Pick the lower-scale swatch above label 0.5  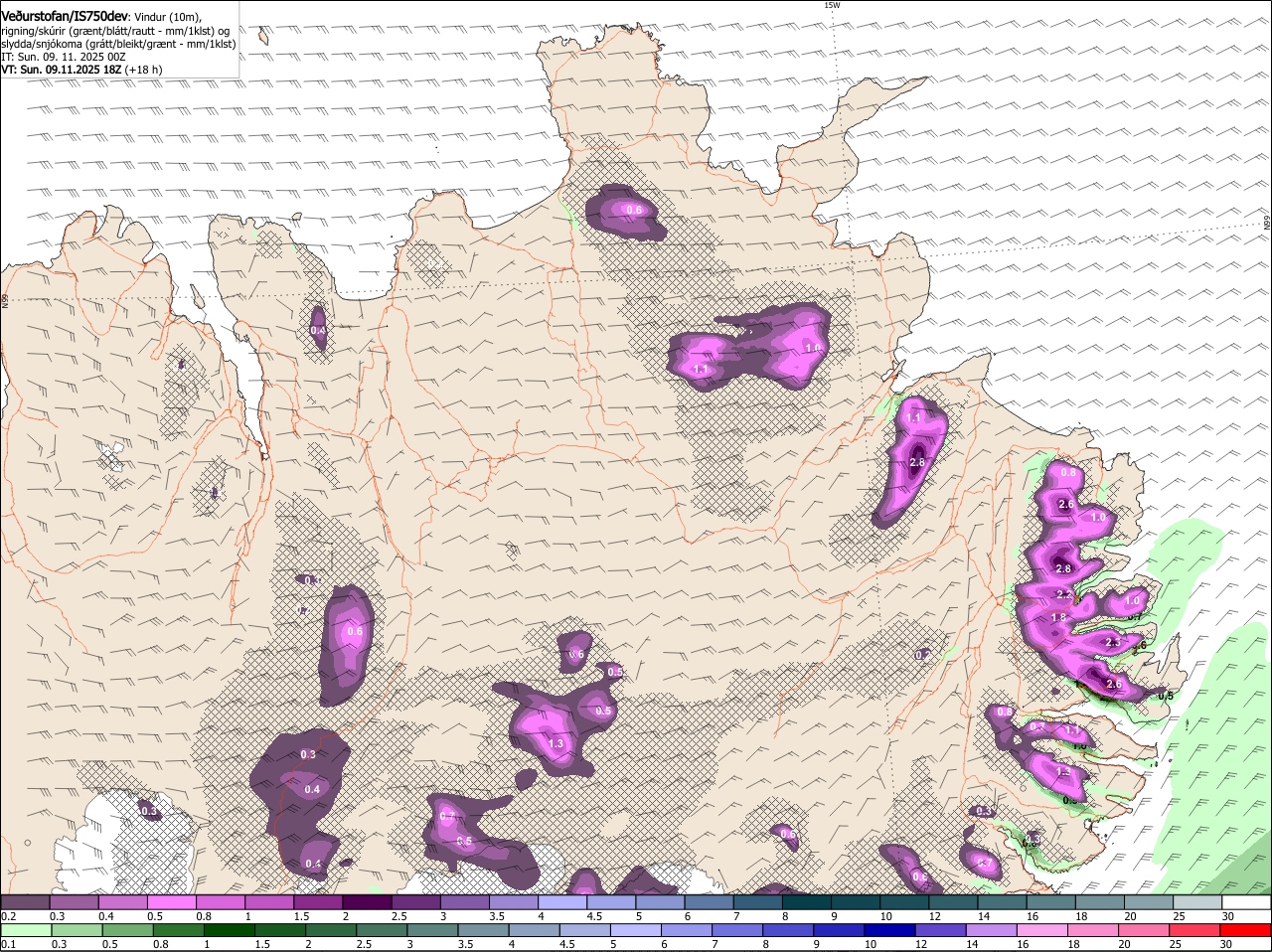tap(127, 930)
